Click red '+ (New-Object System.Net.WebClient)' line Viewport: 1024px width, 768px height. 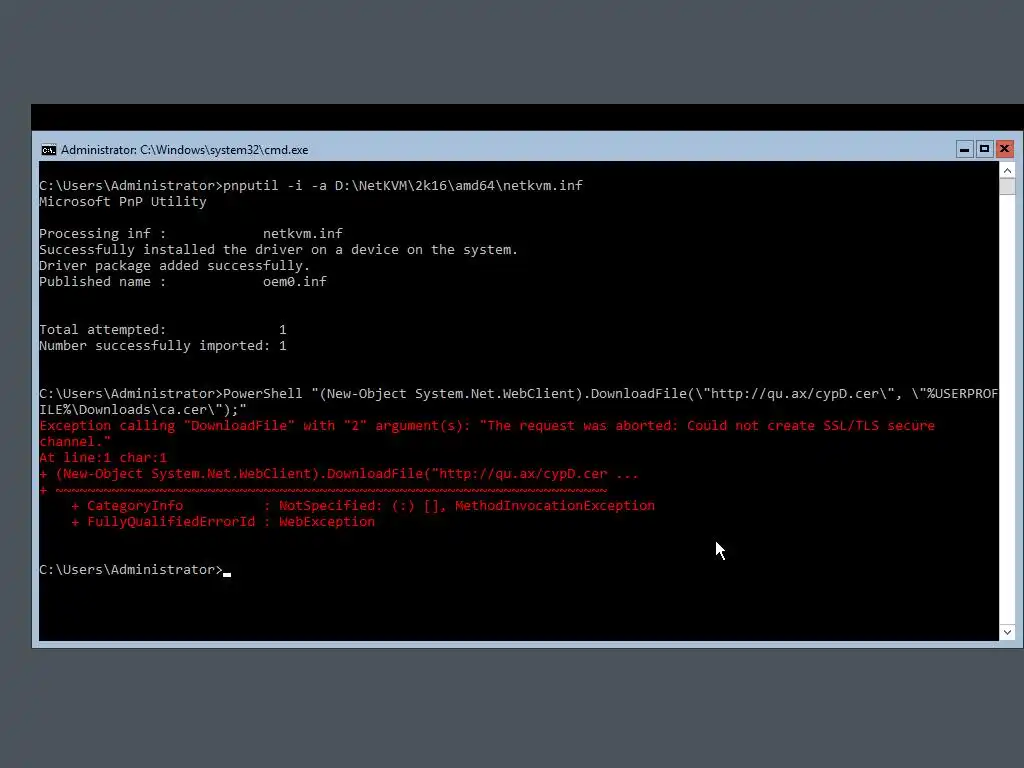(x=339, y=473)
